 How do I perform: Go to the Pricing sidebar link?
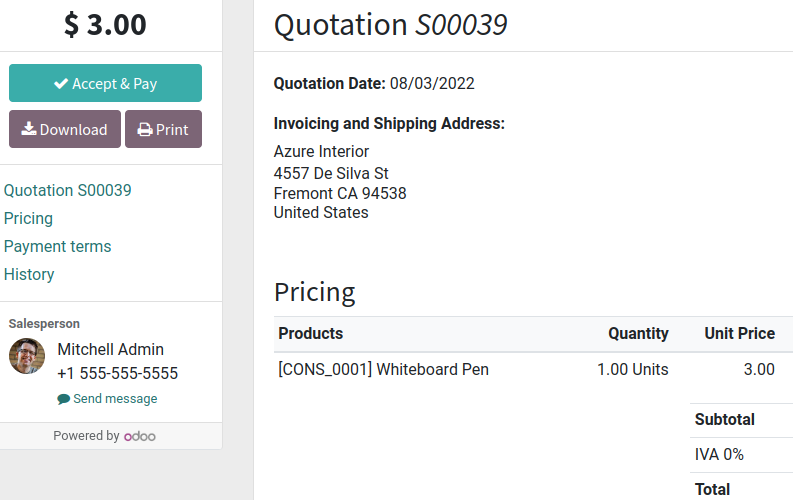(28, 218)
